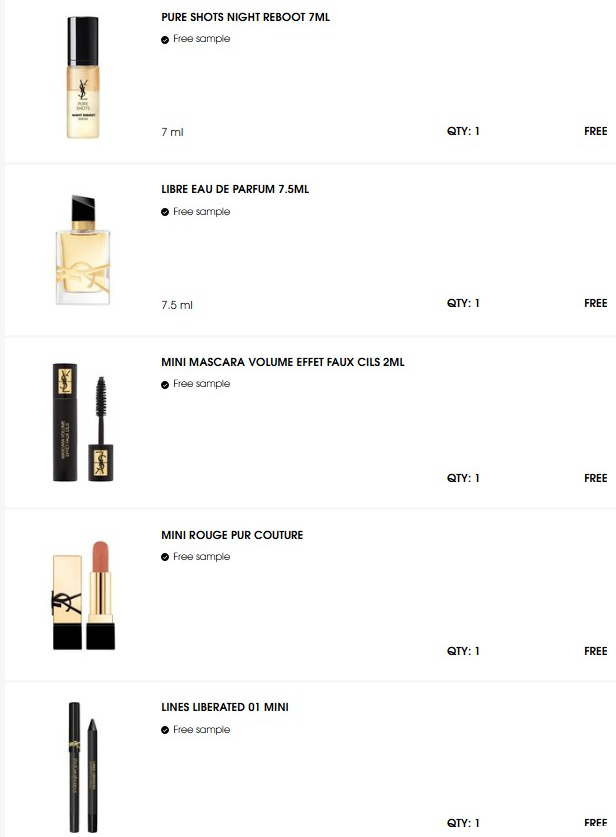Click the QTY: 1 label for Mini Mascara

(x=463, y=478)
